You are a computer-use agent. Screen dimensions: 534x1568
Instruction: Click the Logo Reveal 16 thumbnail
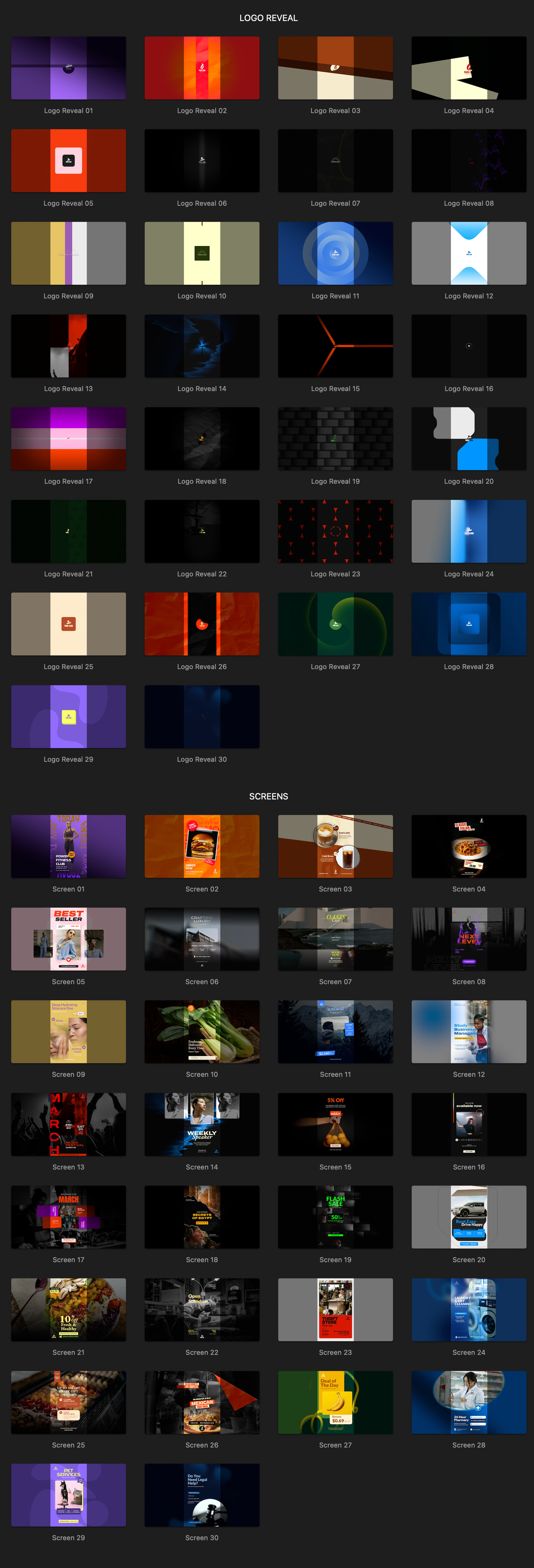[469, 346]
